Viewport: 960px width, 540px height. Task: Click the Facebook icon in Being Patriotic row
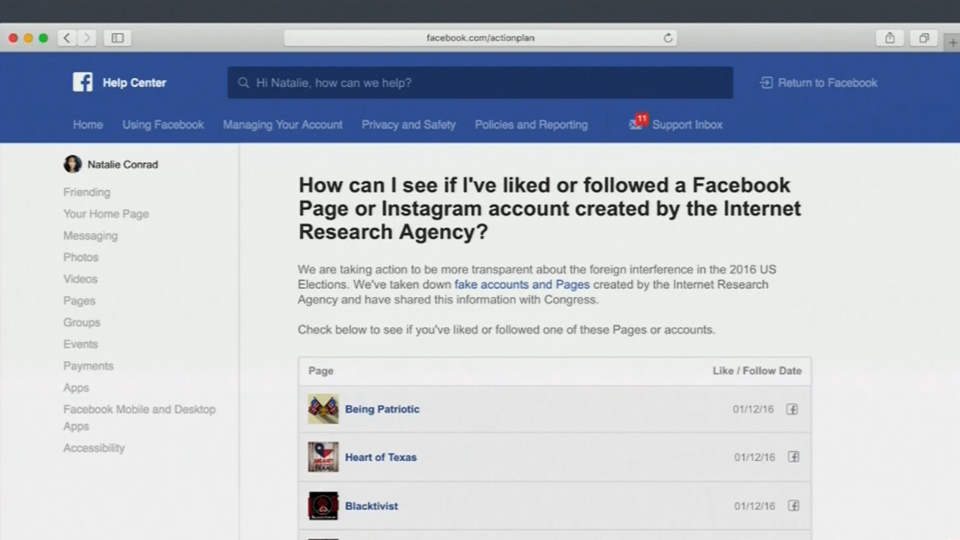[x=792, y=409]
